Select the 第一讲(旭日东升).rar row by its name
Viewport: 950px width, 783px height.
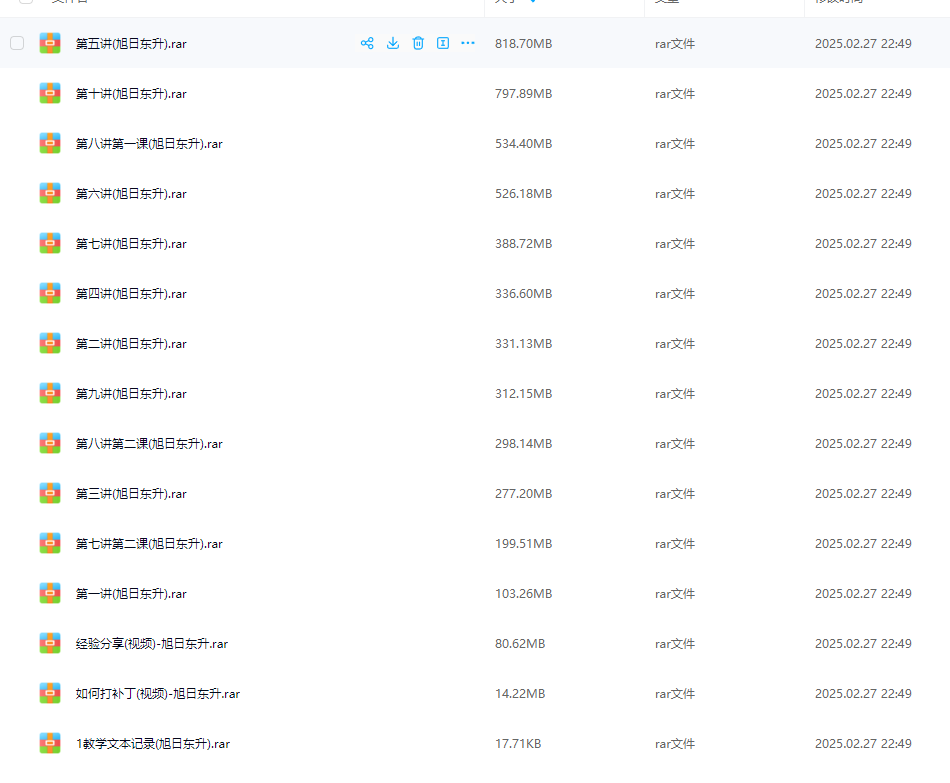click(x=131, y=594)
